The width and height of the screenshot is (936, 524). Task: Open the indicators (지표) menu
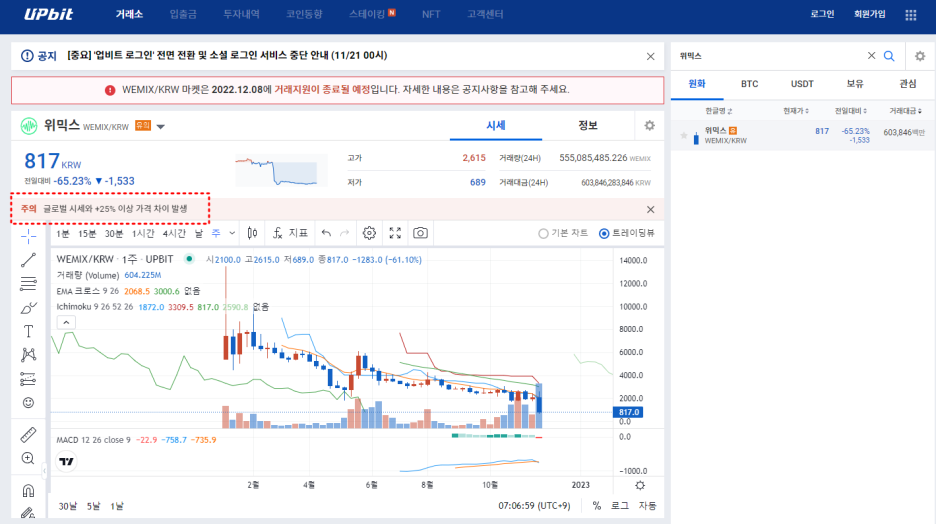[x=291, y=233]
